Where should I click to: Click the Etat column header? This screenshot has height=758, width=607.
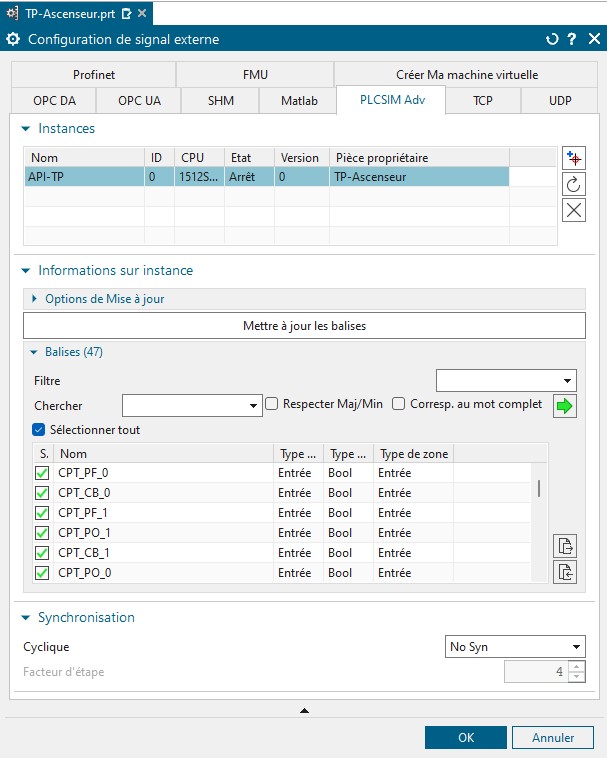click(249, 158)
